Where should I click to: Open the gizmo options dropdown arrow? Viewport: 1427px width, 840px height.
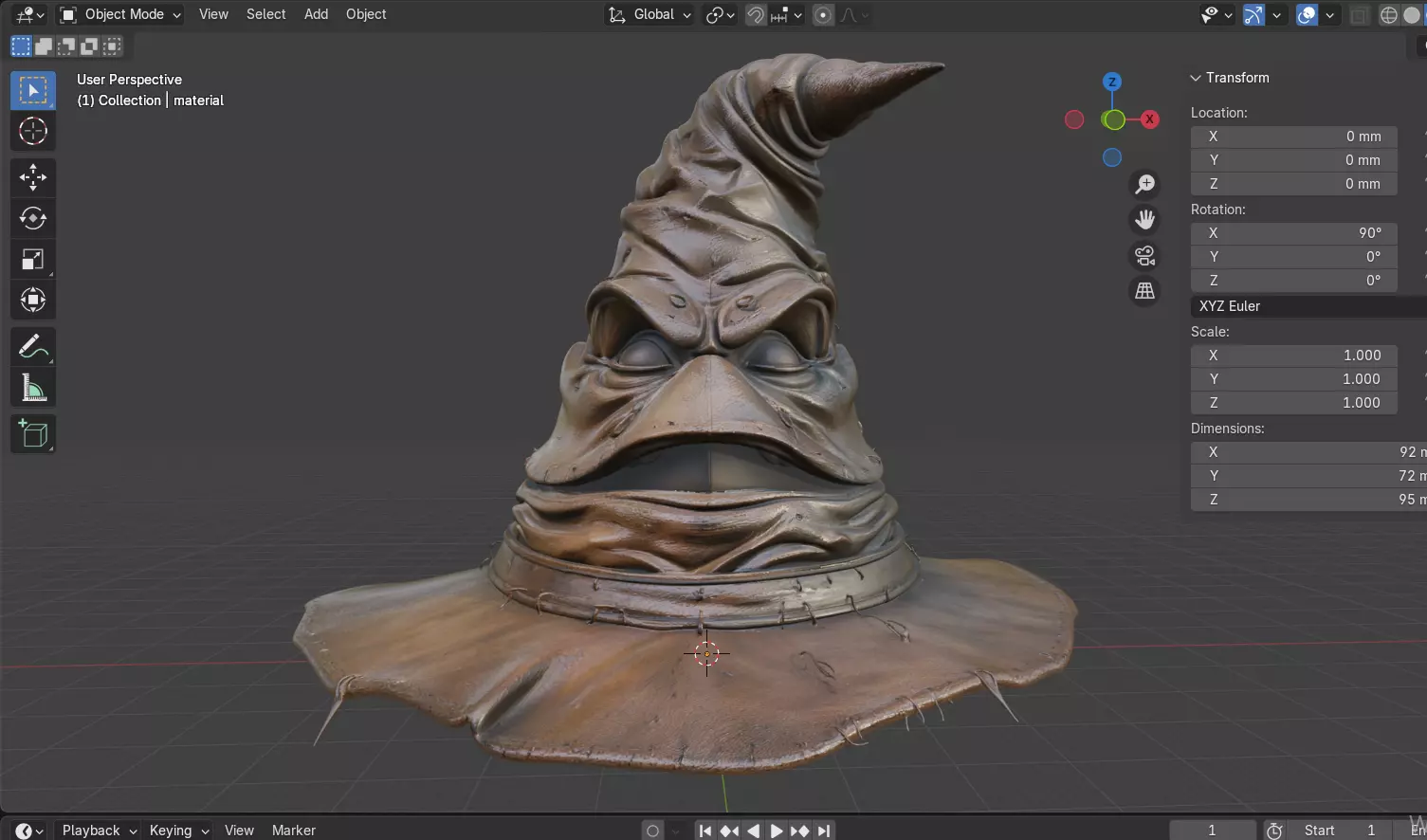coord(1276,15)
